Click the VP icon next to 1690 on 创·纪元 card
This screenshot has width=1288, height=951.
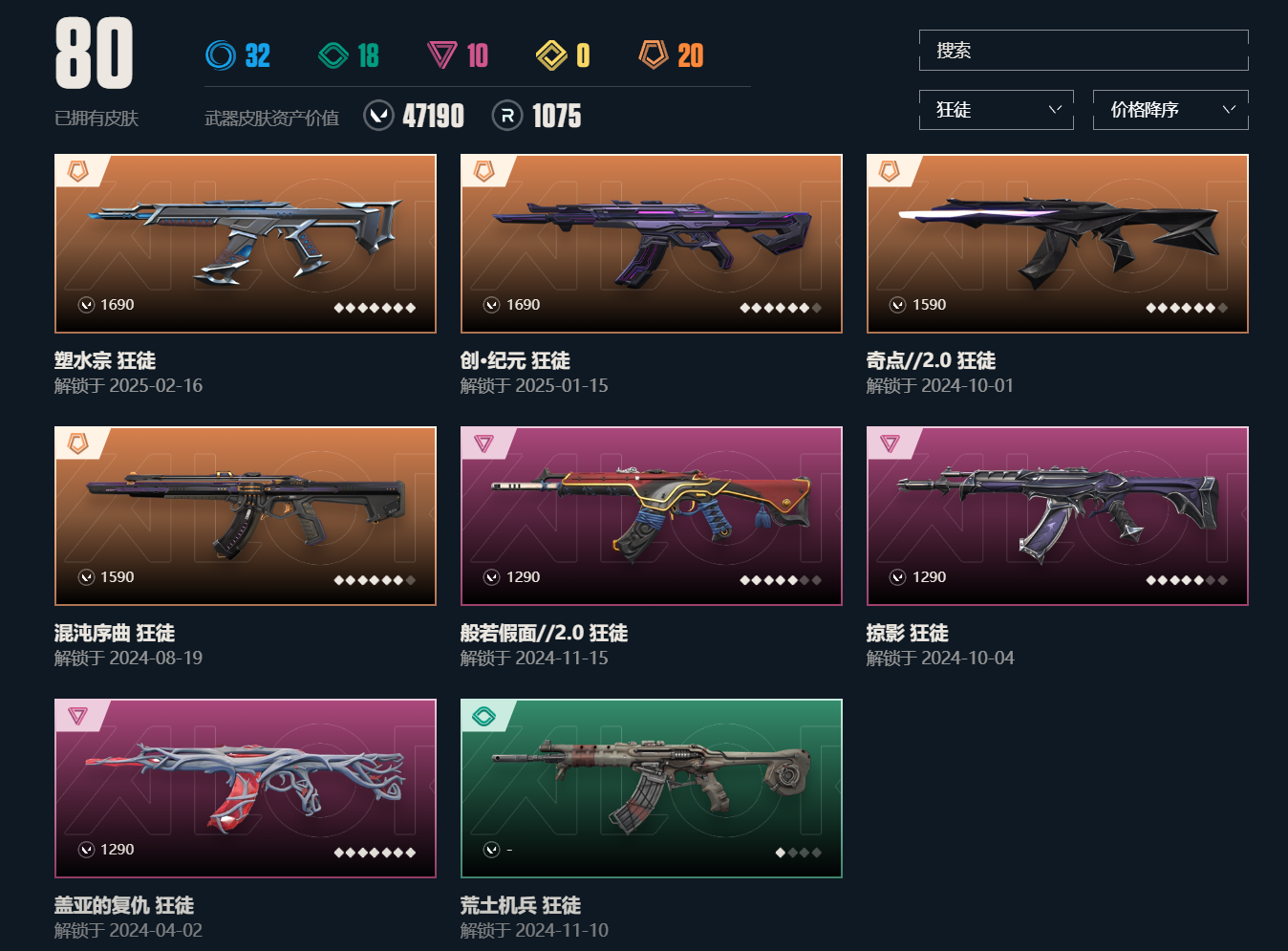[x=491, y=305]
